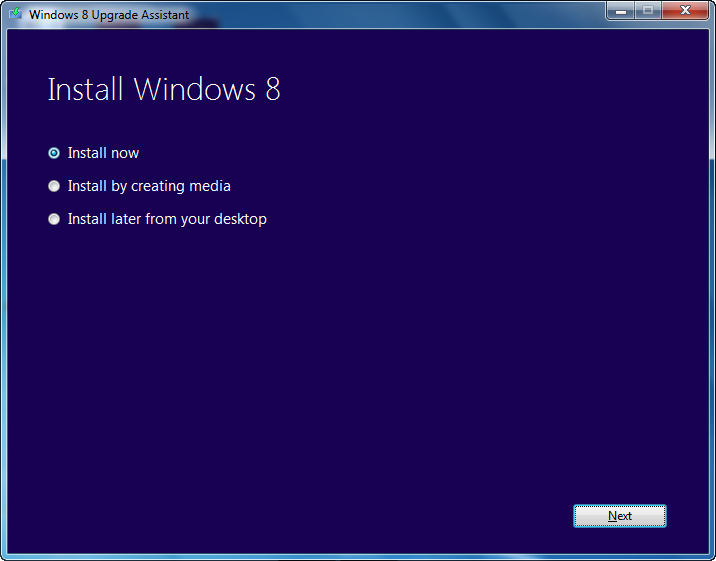Choose Install by creating media option
Image resolution: width=716 pixels, height=561 pixels.
click(54, 186)
